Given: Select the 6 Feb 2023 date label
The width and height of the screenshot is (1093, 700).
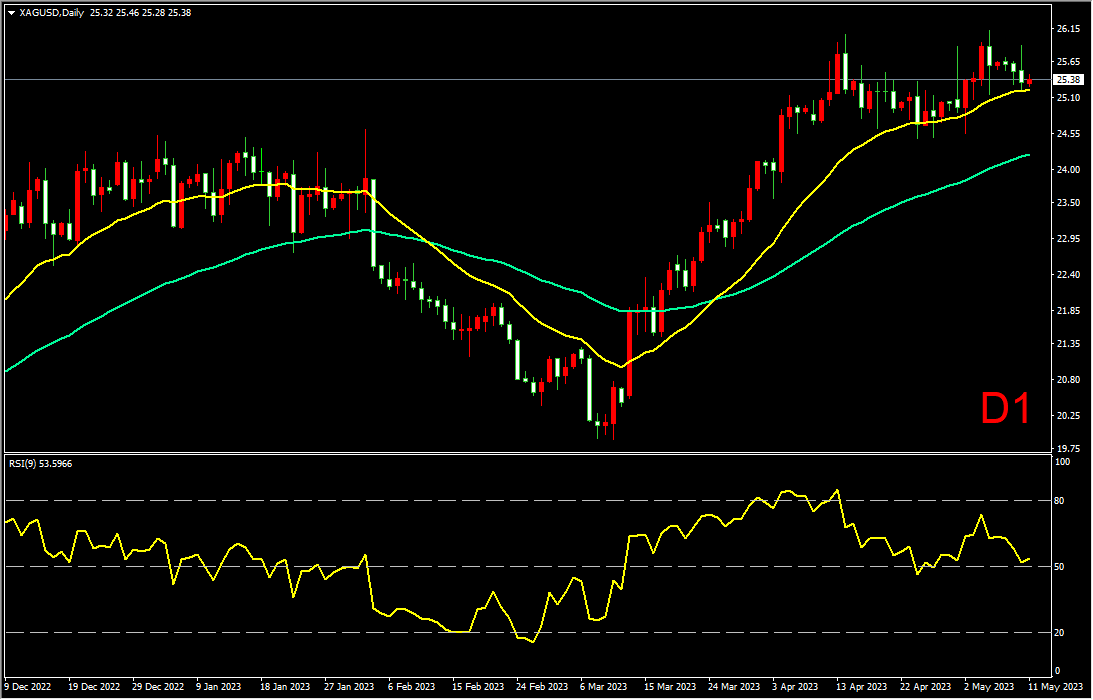Looking at the screenshot, I should point(411,687).
